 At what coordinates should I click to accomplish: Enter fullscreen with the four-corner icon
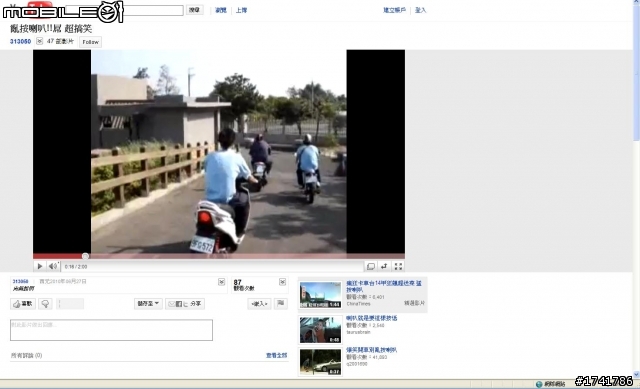[398, 267]
